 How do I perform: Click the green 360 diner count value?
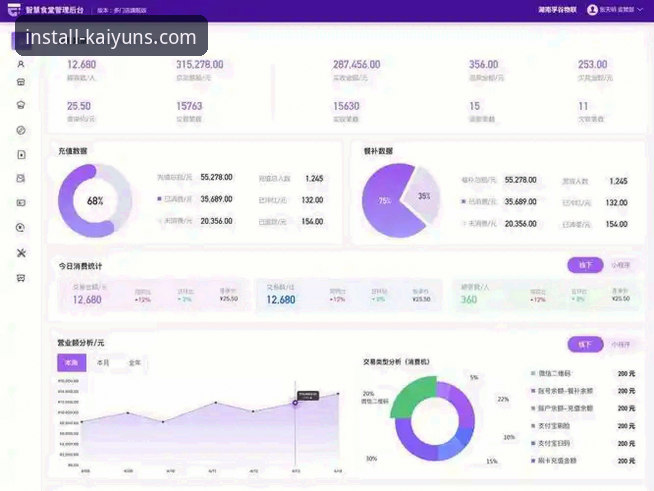(x=469, y=300)
